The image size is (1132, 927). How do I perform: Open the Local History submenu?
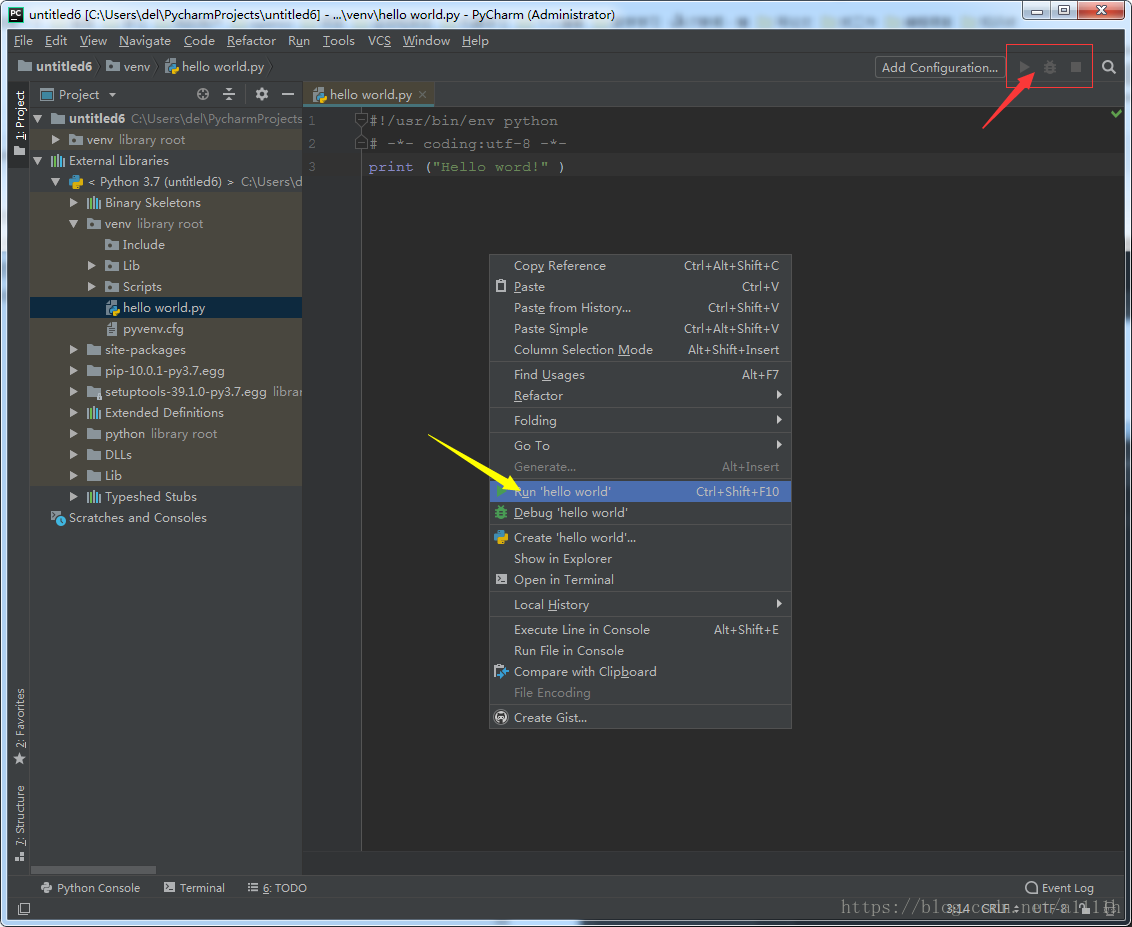click(640, 604)
